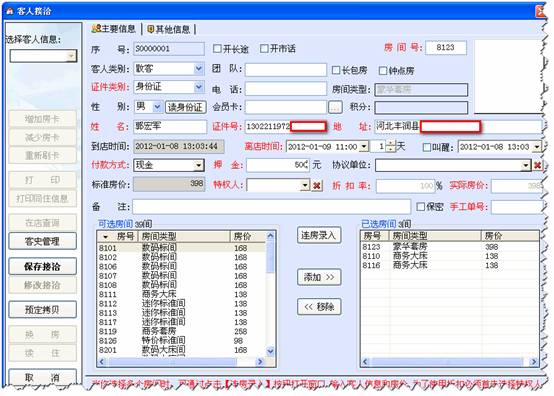The height and width of the screenshot is (396, 554).
Task: Open member card lookup ellipsis button
Action: pyautogui.click(x=335, y=107)
